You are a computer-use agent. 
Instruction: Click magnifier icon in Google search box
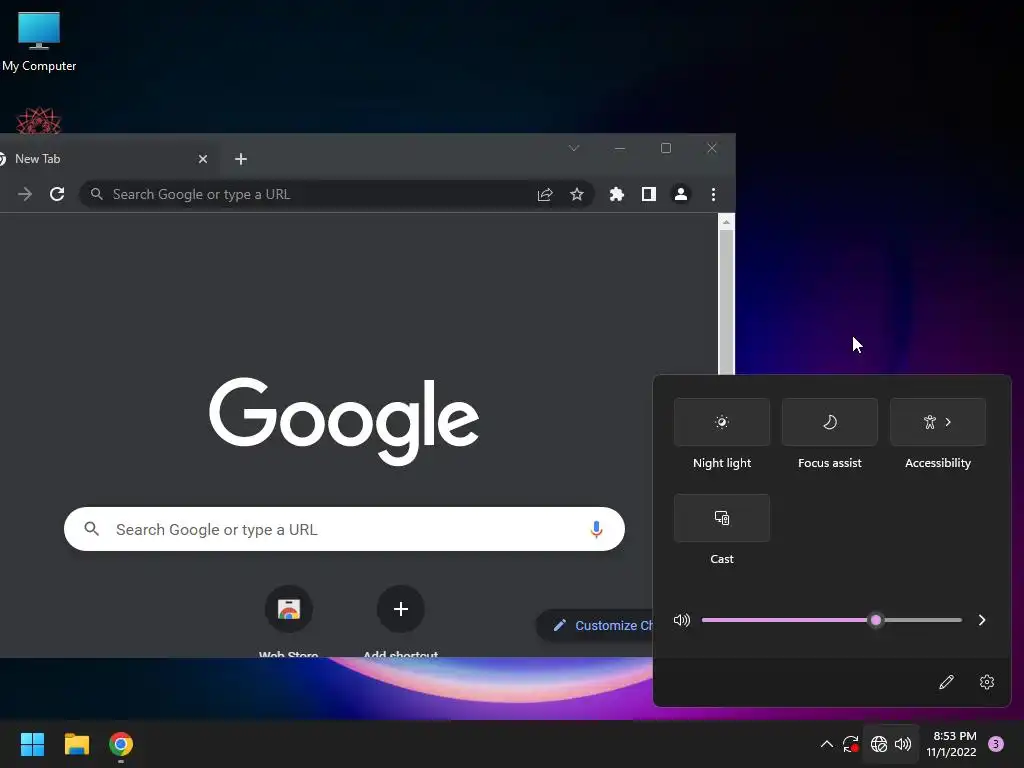pyautogui.click(x=91, y=529)
